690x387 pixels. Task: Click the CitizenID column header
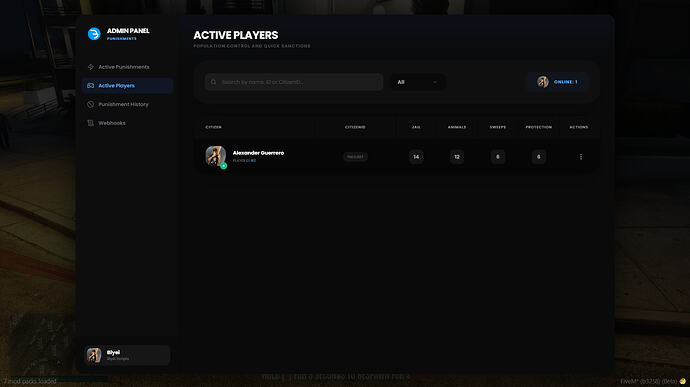tap(355, 127)
